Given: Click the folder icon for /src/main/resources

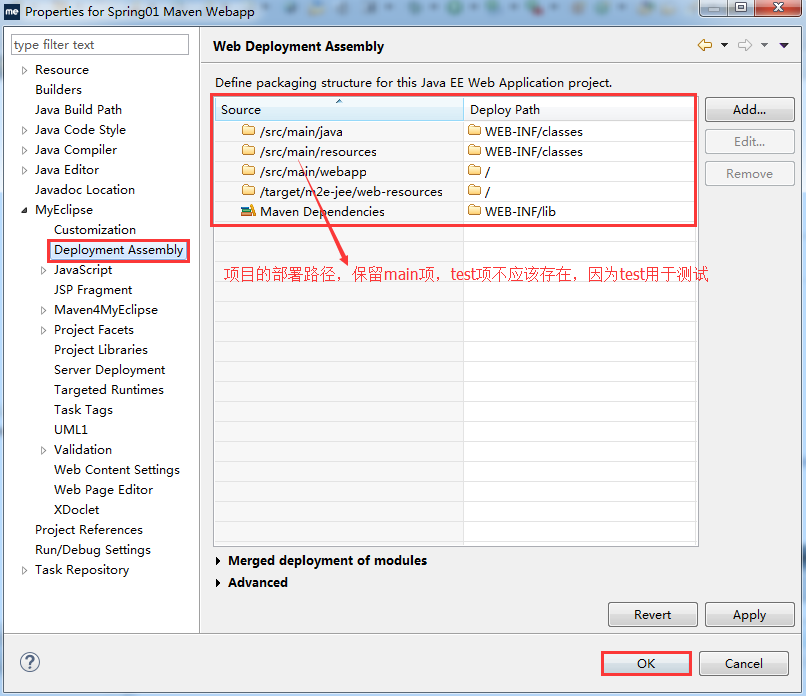Looking at the screenshot, I should point(248,150).
